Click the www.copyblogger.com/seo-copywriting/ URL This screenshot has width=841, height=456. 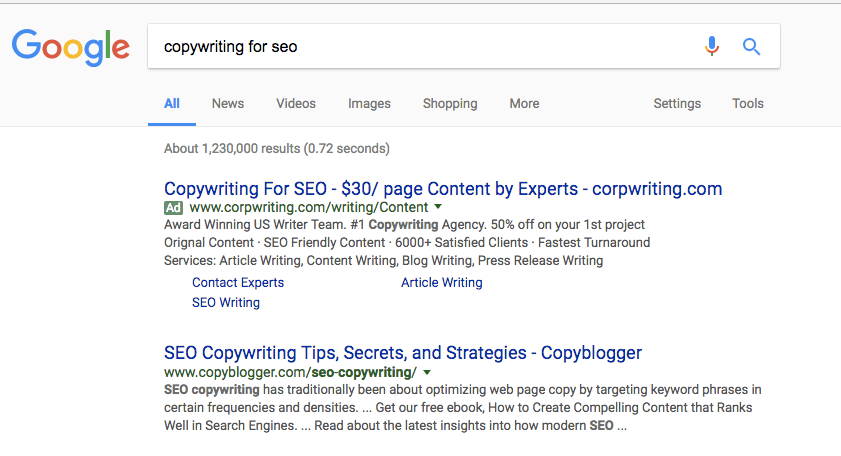(x=290, y=372)
